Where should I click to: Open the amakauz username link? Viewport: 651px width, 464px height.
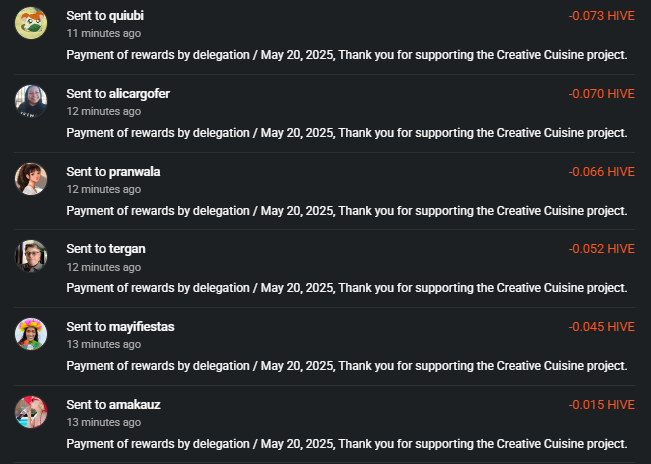(135, 405)
